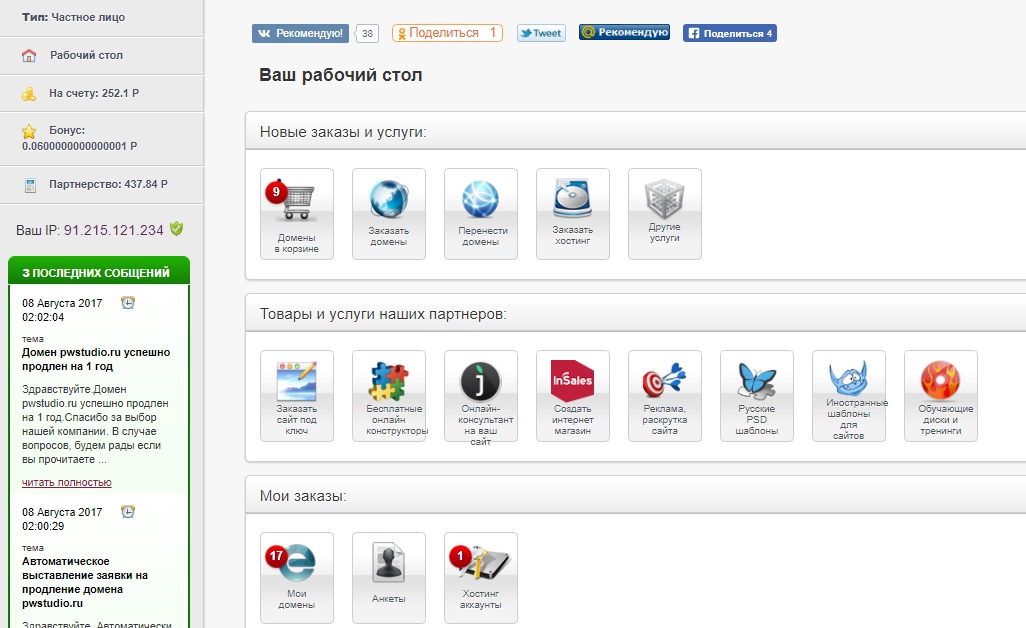
Task: Open the Перенести домены icon
Action: pos(480,213)
